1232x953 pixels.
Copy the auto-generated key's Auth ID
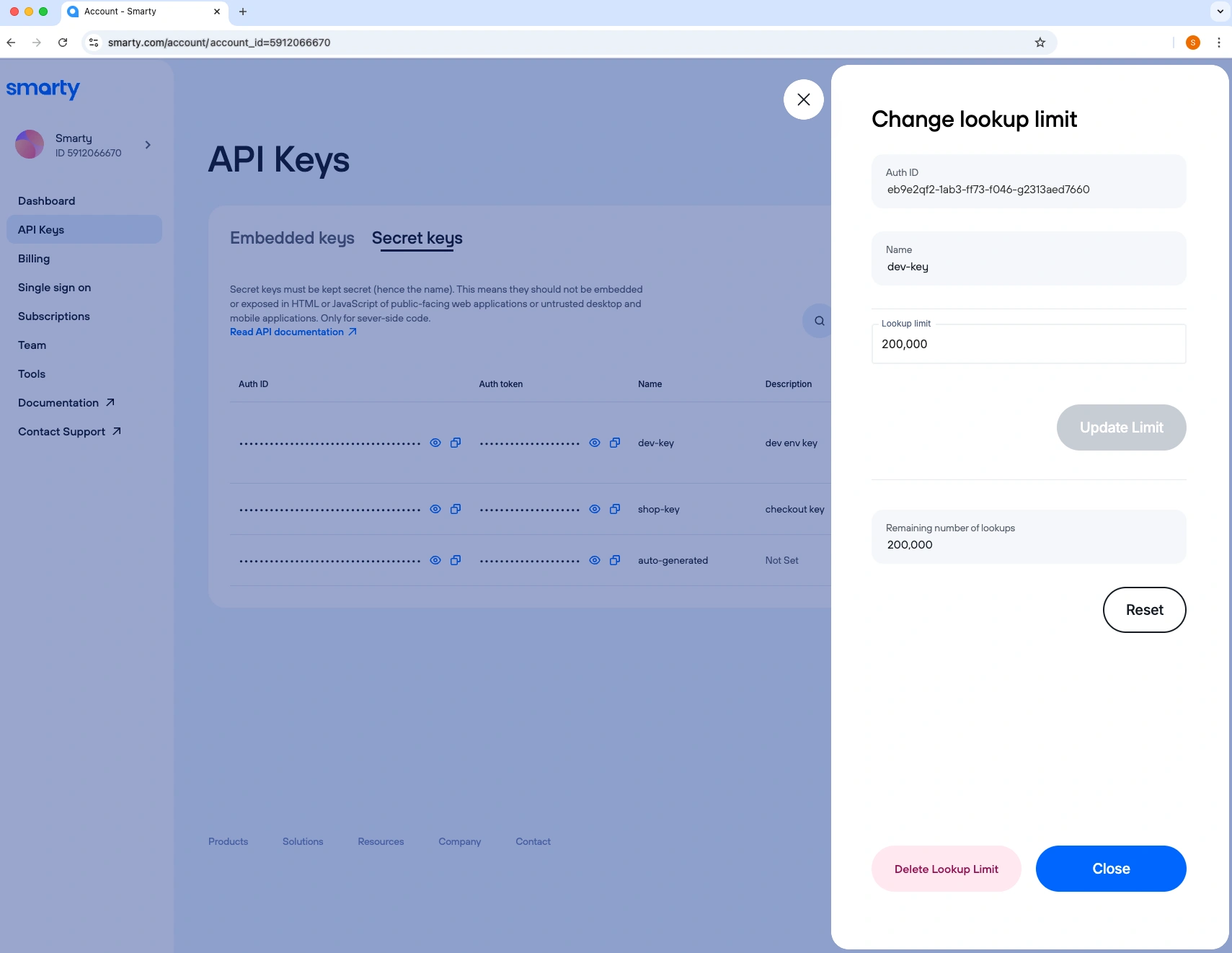point(455,560)
